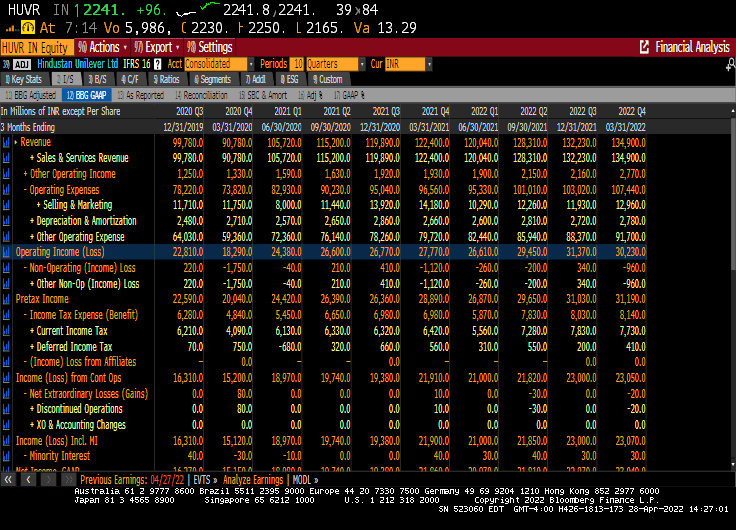Screen dimensions: 736x530
Task: Open chart icon for Current Income Tax row
Action: (6, 331)
